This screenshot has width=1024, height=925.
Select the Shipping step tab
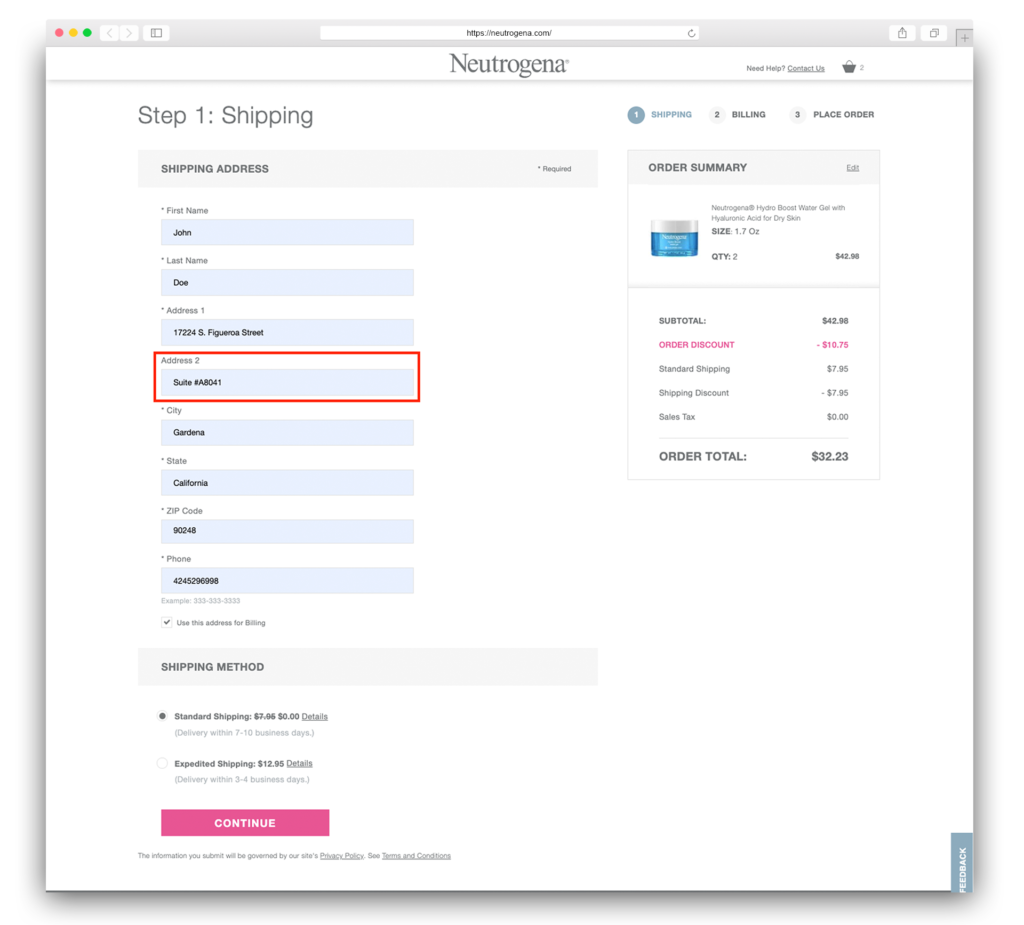tap(660, 114)
